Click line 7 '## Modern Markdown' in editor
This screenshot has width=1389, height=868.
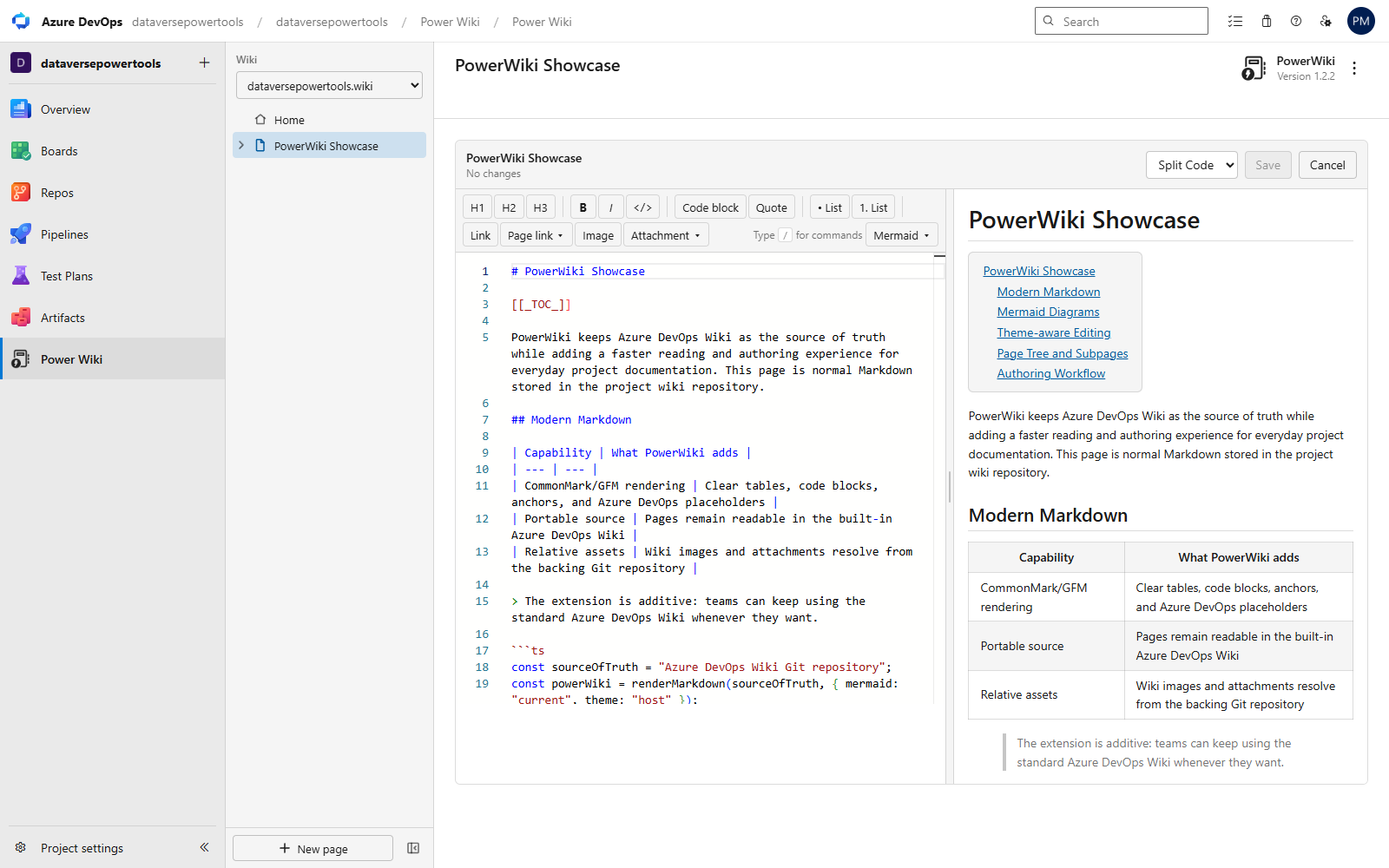click(x=571, y=419)
